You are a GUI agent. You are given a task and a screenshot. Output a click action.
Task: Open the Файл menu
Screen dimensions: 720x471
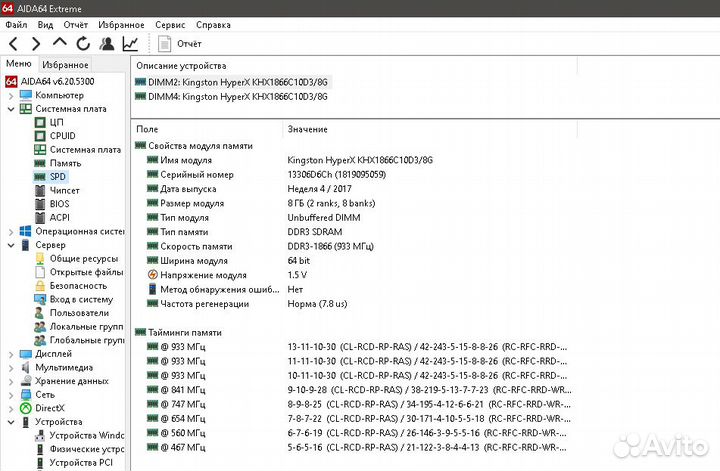point(17,25)
